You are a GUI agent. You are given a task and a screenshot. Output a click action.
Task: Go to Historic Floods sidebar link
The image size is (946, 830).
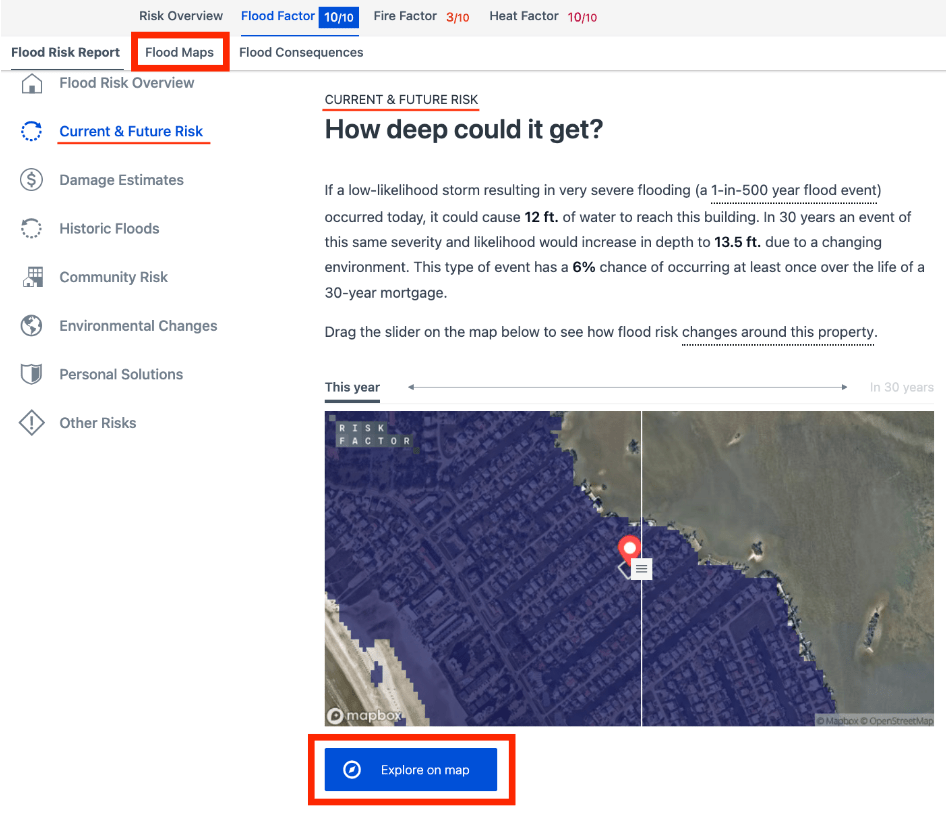point(109,229)
